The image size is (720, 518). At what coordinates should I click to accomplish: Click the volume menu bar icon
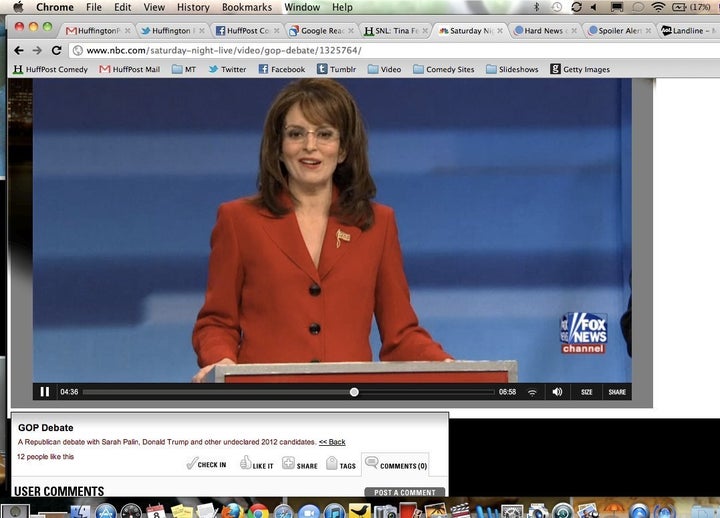(x=594, y=7)
